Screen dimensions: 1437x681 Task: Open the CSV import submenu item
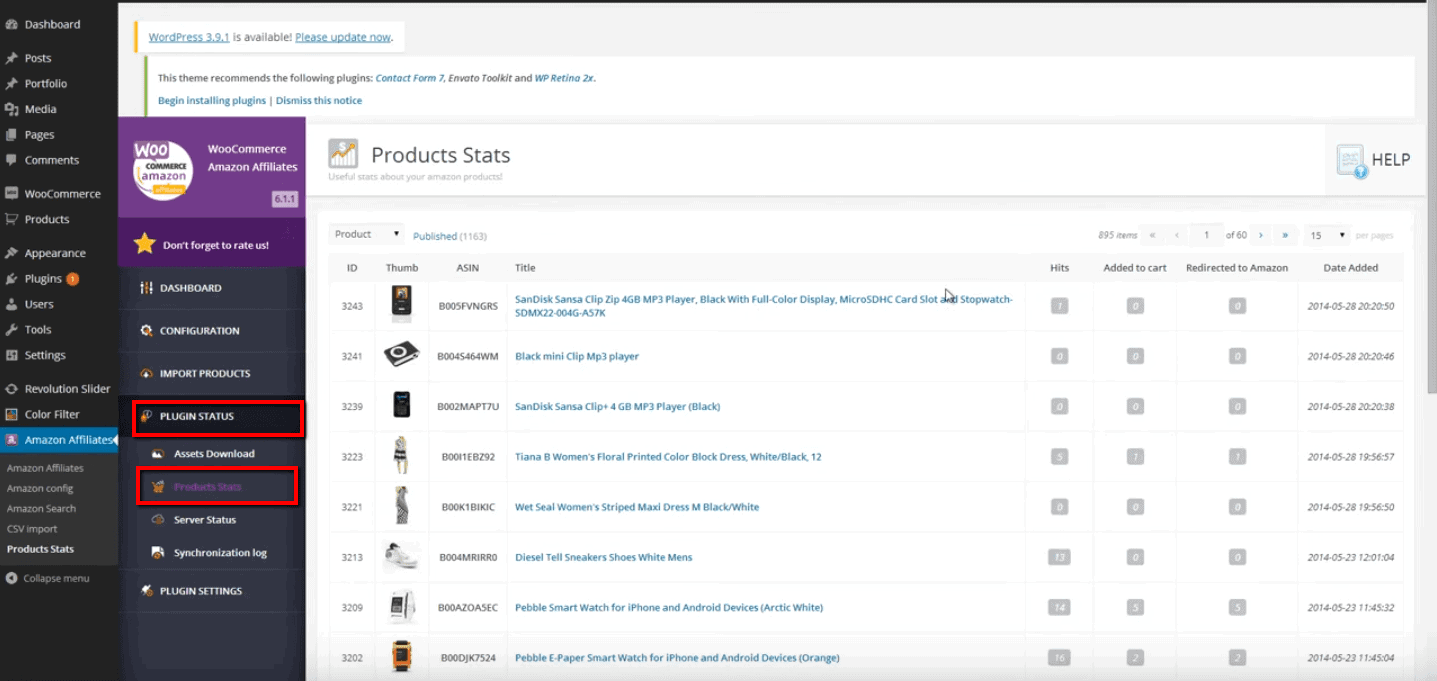click(32, 529)
